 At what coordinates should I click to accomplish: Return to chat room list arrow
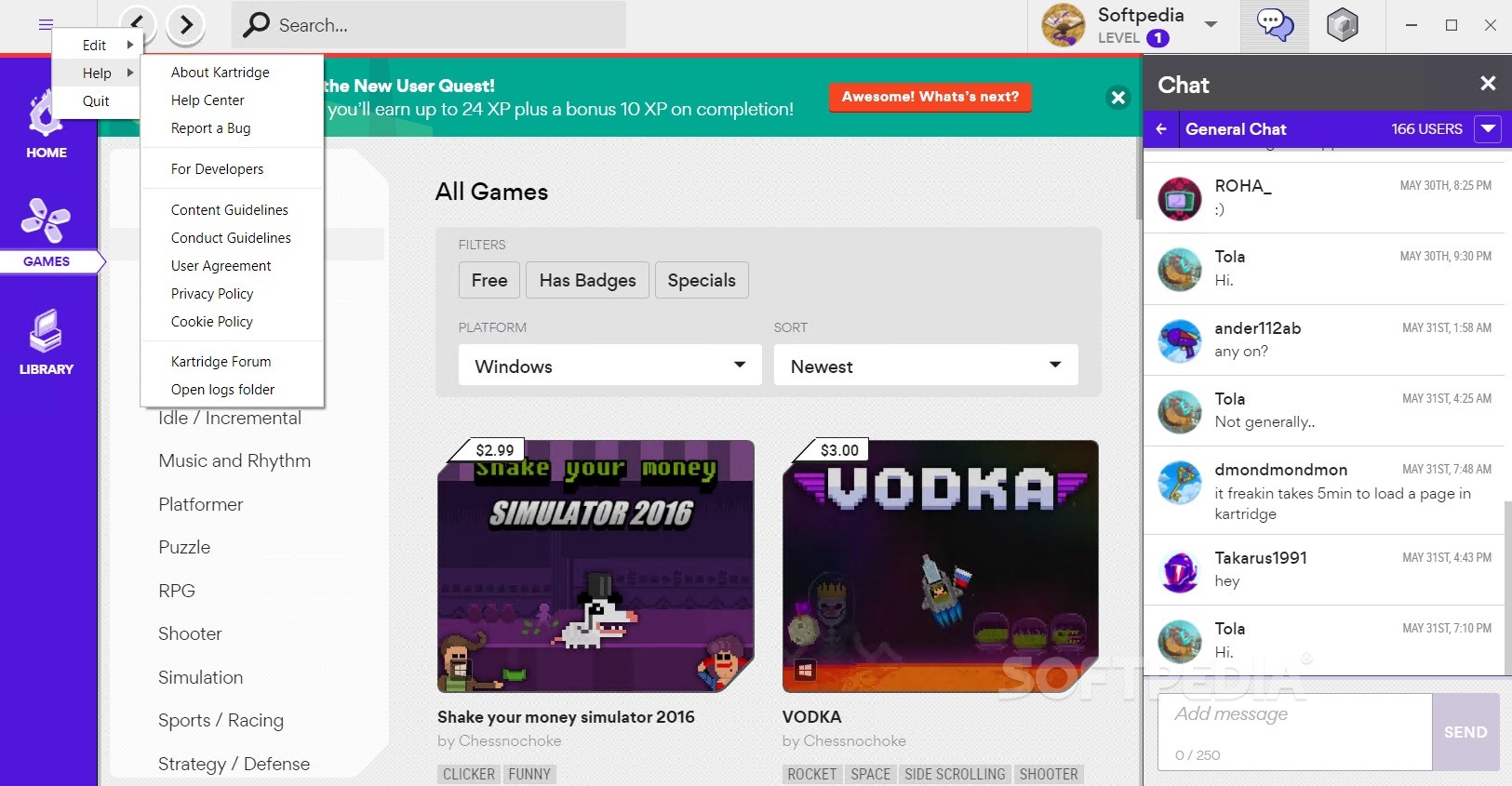[1161, 129]
